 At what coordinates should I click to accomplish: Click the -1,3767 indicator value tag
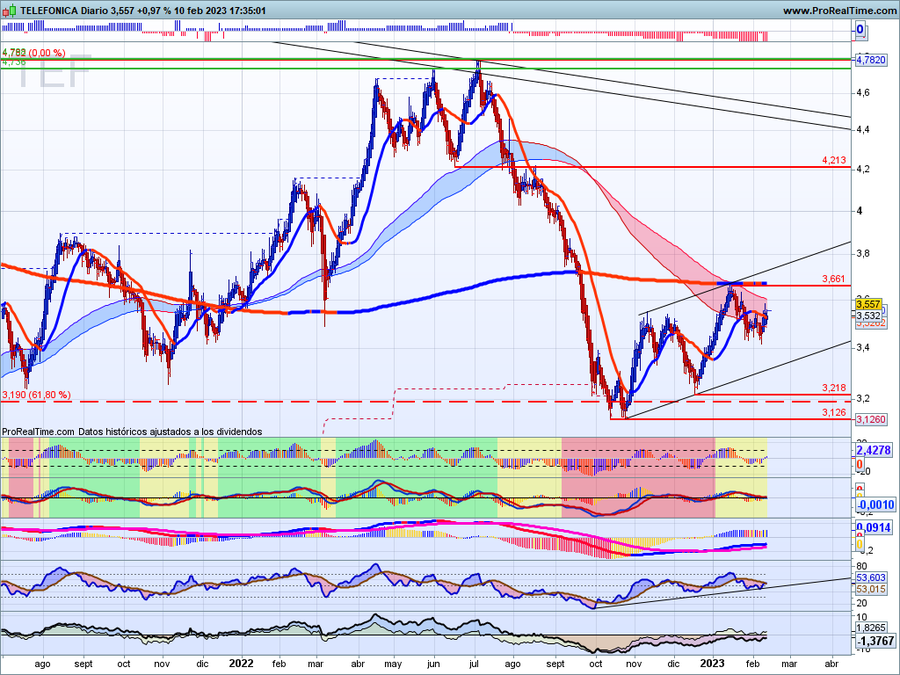point(875,641)
